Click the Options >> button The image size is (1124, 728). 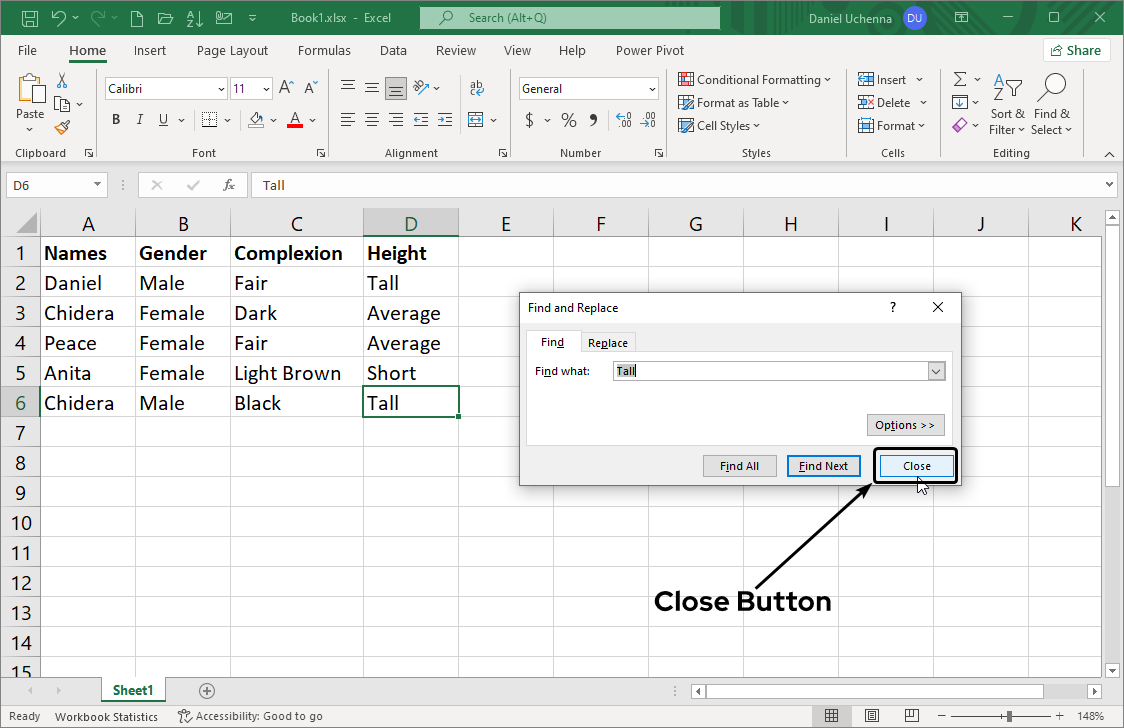(904, 425)
